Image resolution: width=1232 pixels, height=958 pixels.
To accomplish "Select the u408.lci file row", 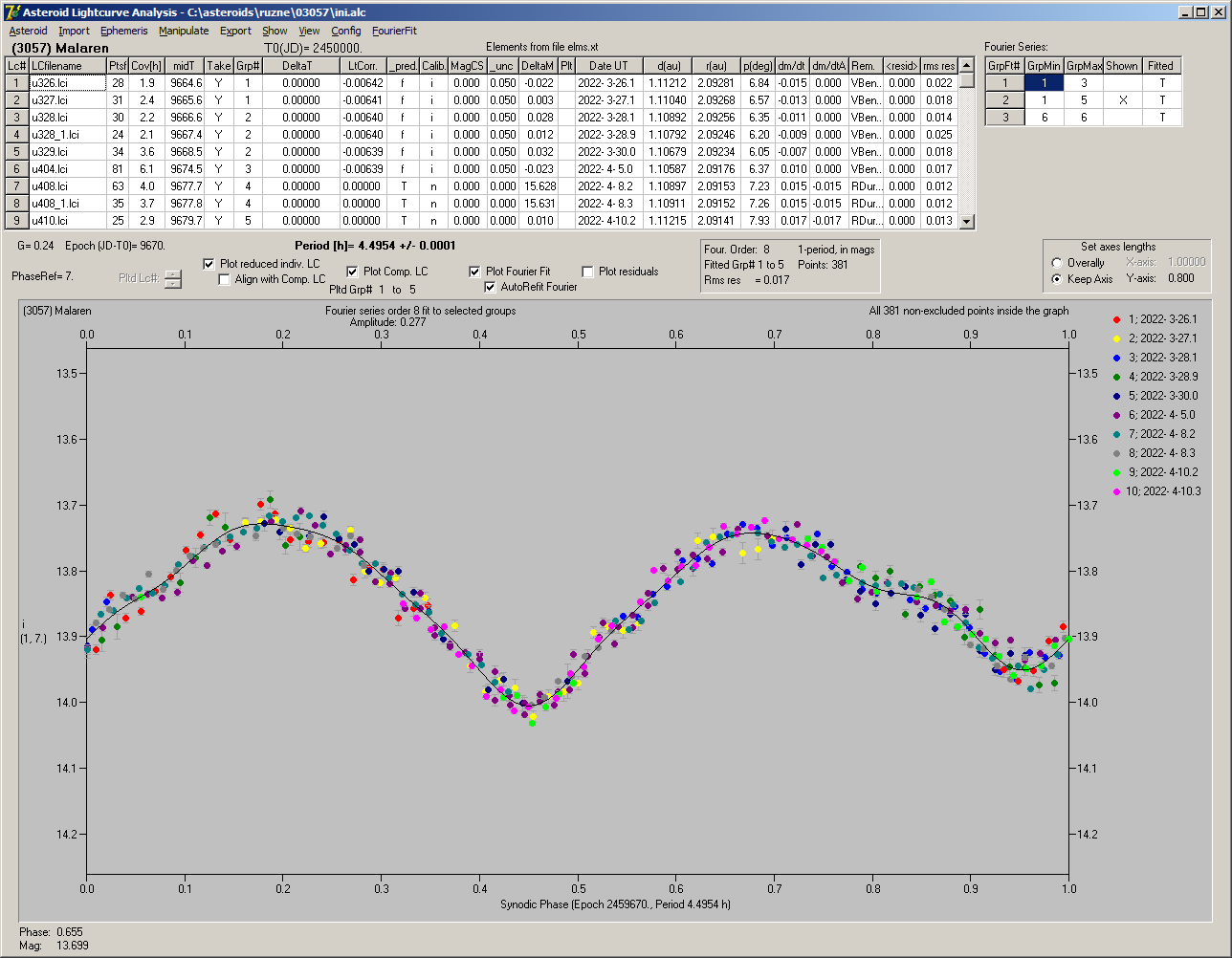I will 68,186.
